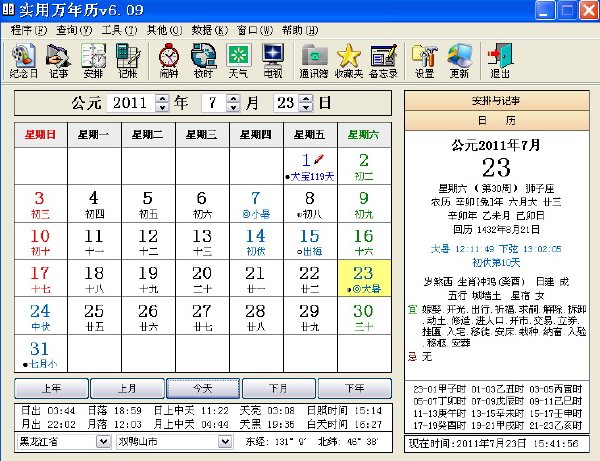600x461 pixels.
Task: Expand the 黑龙江省 province dropdown
Action: (103, 441)
